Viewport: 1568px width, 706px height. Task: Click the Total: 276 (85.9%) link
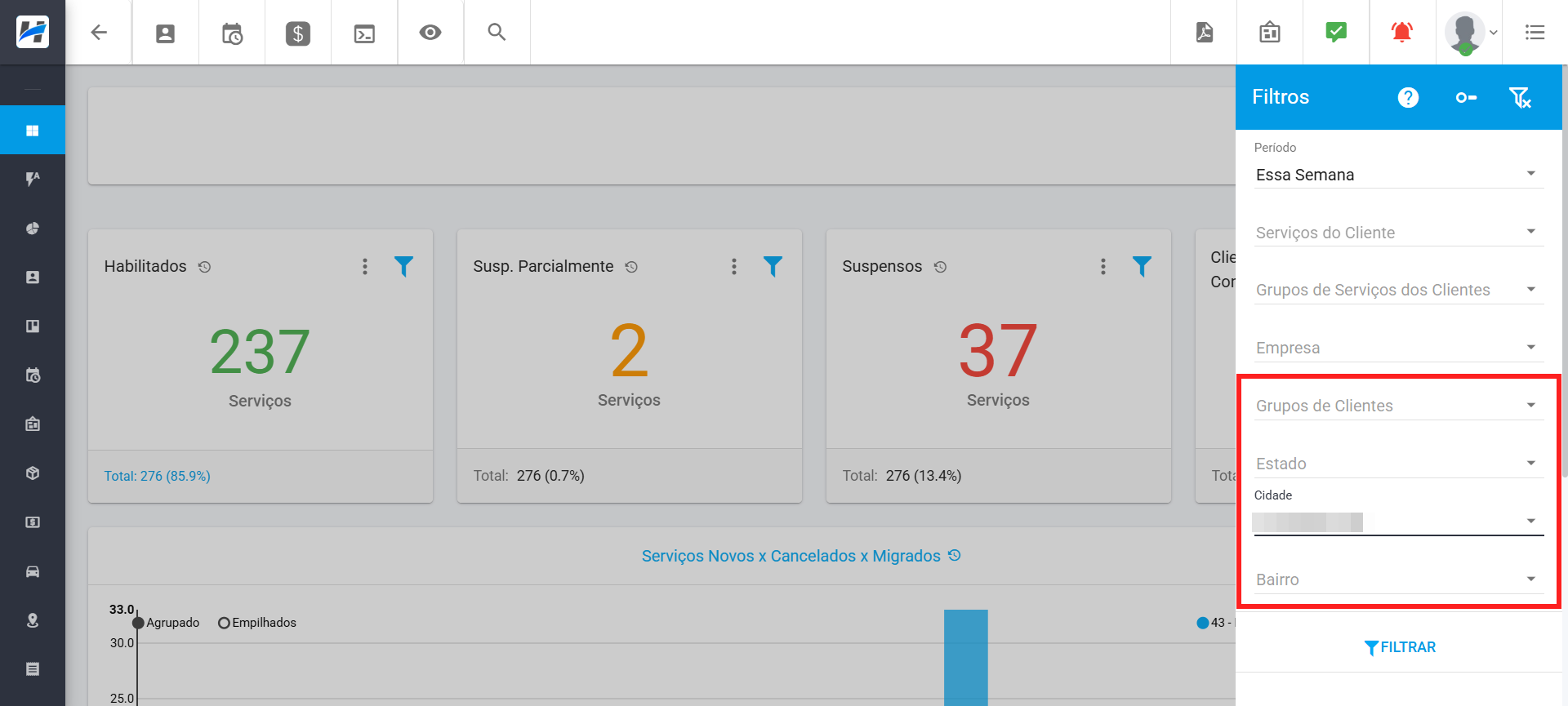[x=158, y=476]
